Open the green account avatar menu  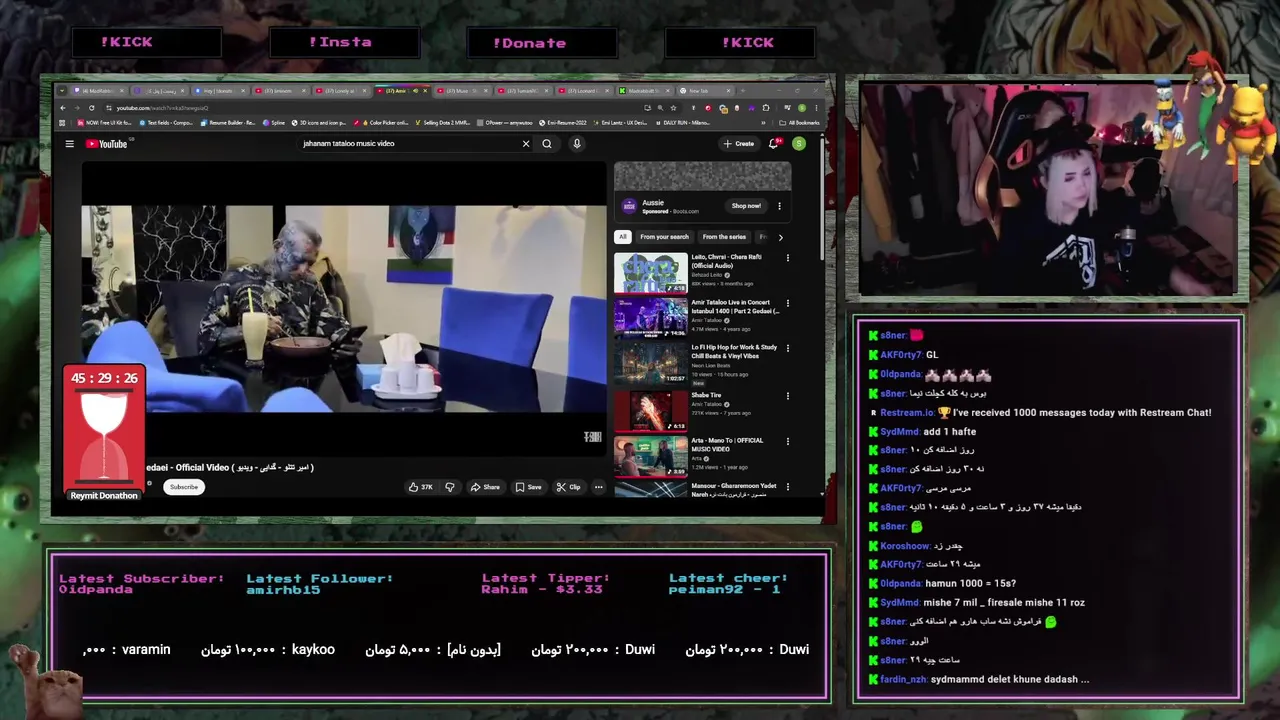click(x=799, y=144)
